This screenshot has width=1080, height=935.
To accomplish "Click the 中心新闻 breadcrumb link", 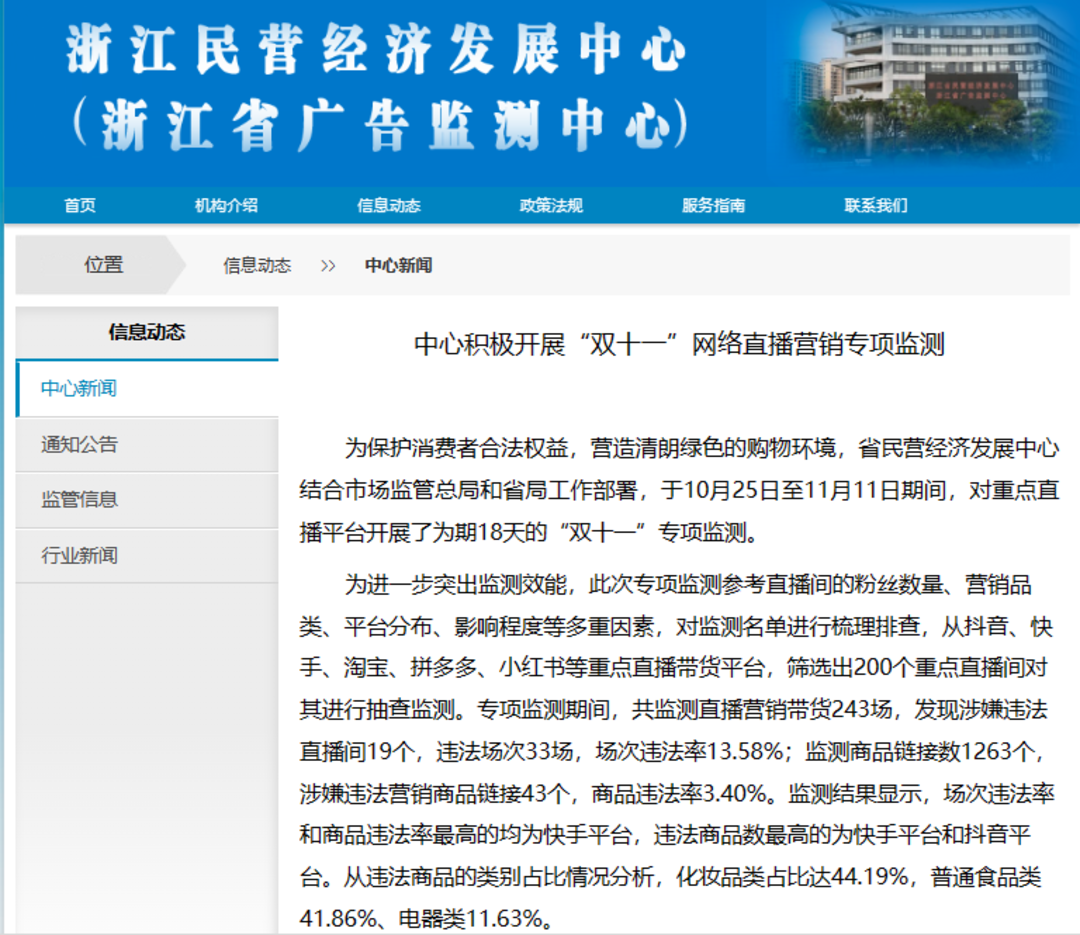I will (398, 265).
